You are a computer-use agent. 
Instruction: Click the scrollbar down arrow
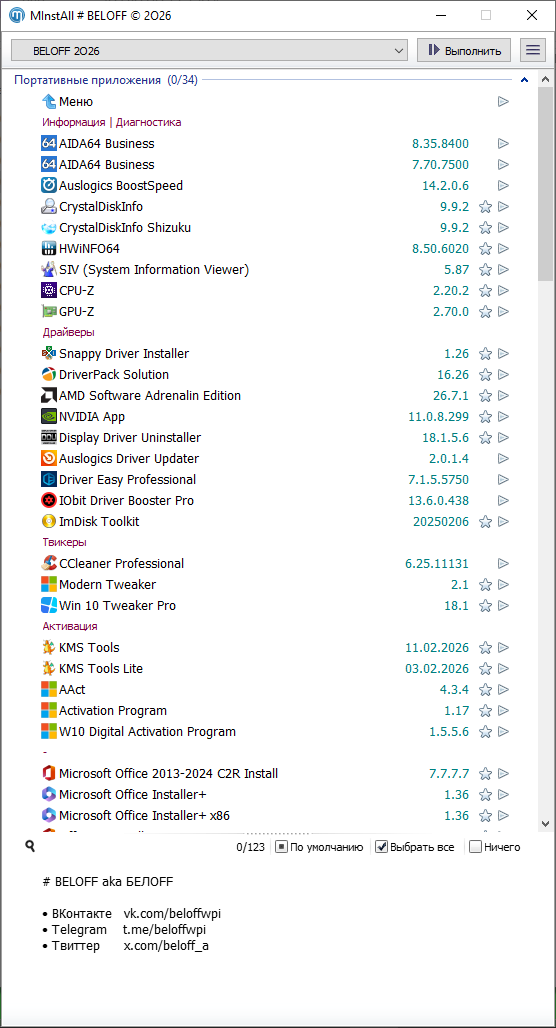(x=545, y=823)
